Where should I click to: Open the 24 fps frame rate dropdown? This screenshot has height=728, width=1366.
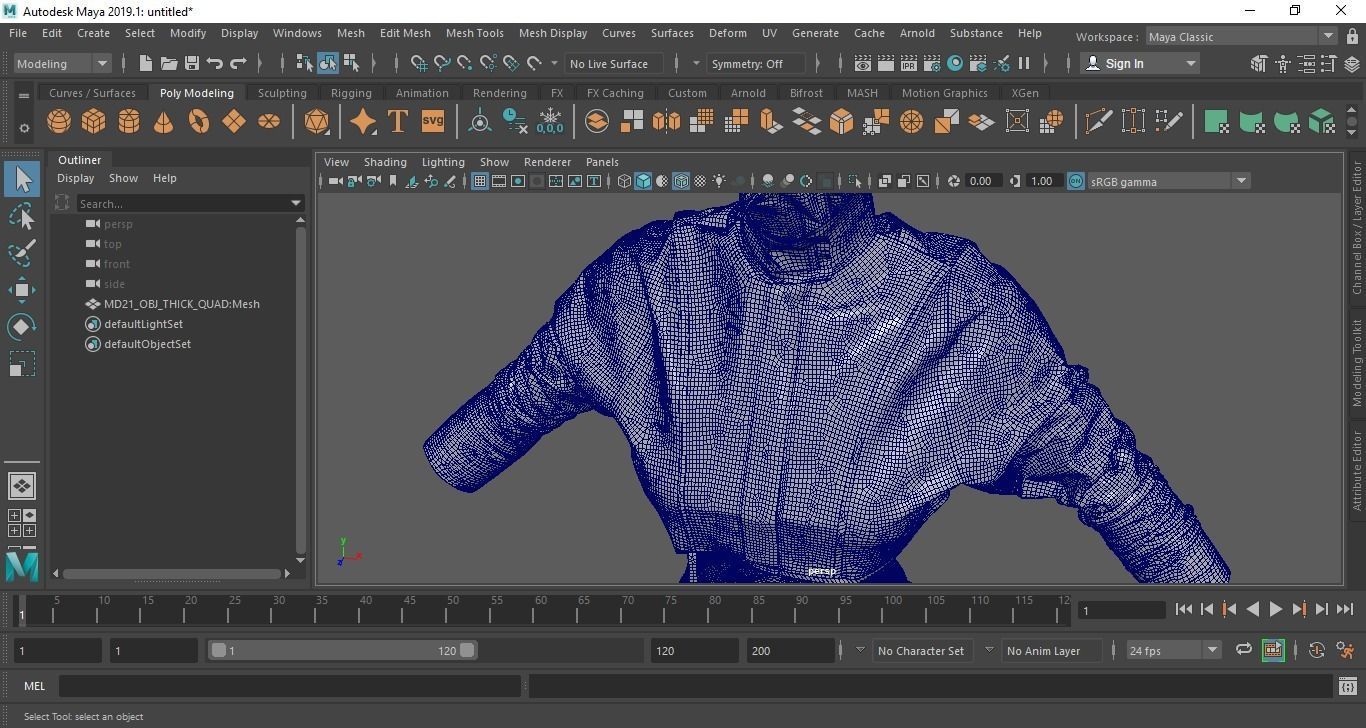point(1174,650)
